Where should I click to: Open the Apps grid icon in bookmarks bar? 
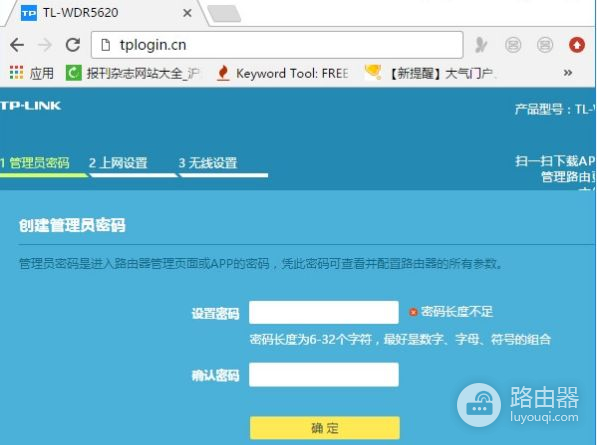(x=16, y=72)
